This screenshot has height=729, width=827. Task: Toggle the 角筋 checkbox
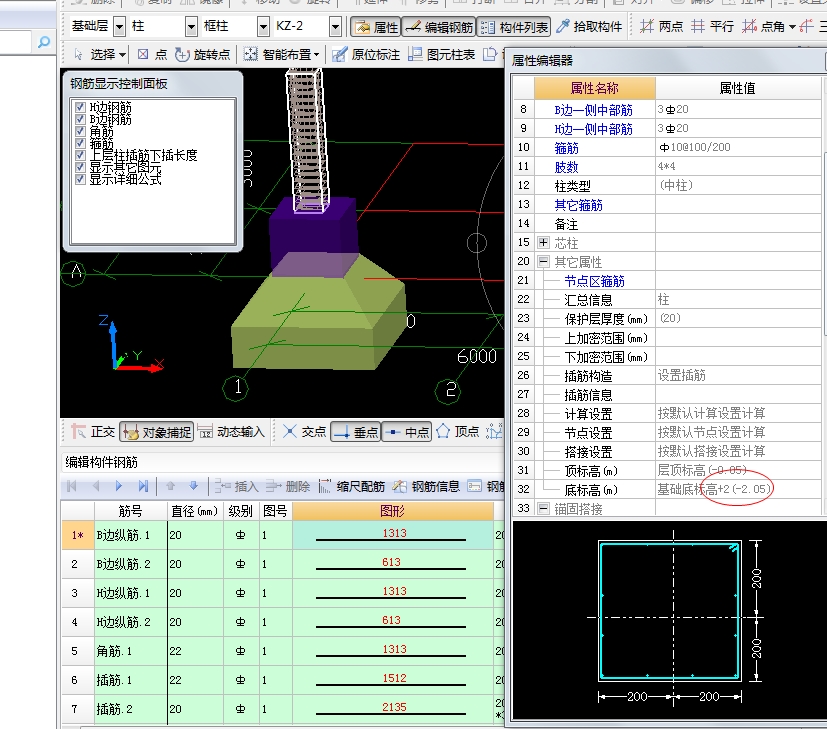[80, 131]
